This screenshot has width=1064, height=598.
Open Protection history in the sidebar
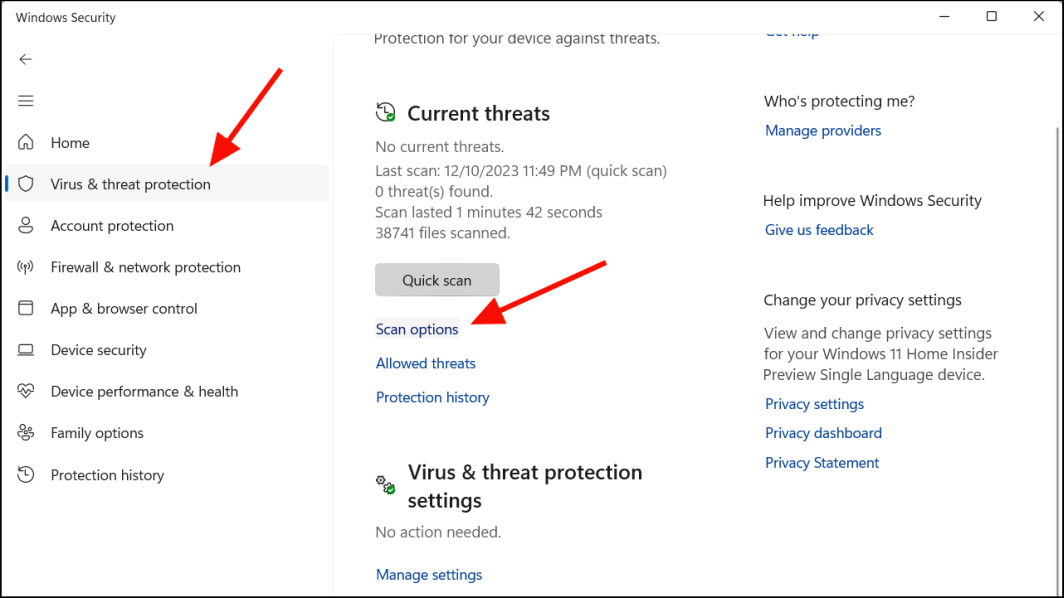tap(107, 475)
